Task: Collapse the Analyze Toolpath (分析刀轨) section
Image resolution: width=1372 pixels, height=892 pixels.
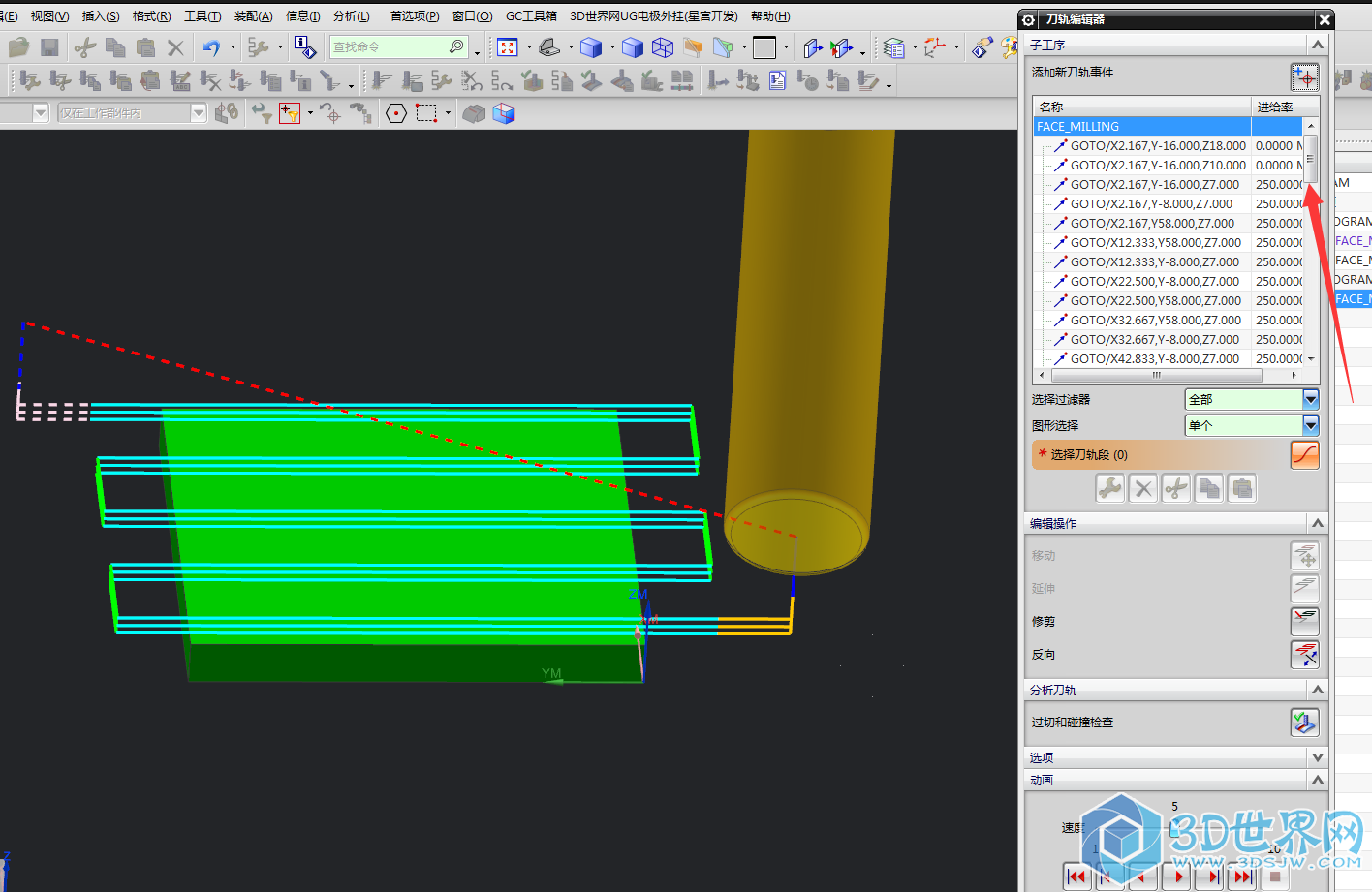Action: tap(1318, 690)
